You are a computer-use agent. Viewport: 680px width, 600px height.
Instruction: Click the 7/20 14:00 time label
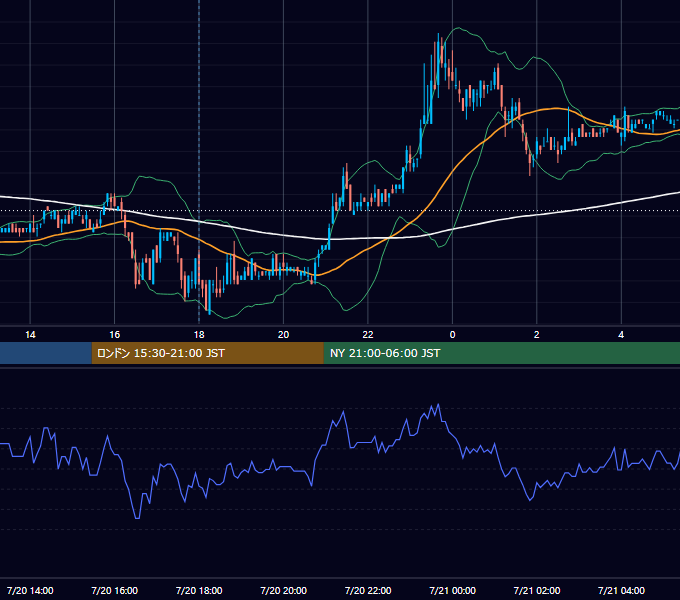[x=30, y=590]
